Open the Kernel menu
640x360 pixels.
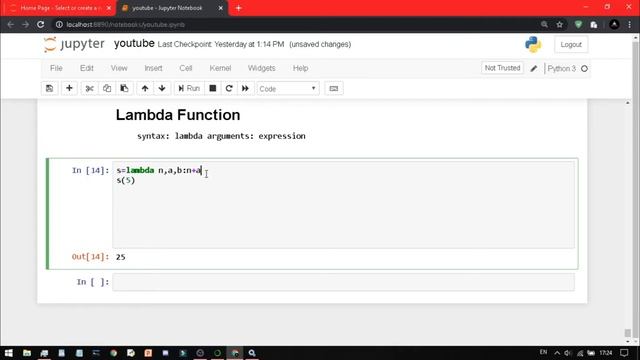pyautogui.click(x=220, y=68)
